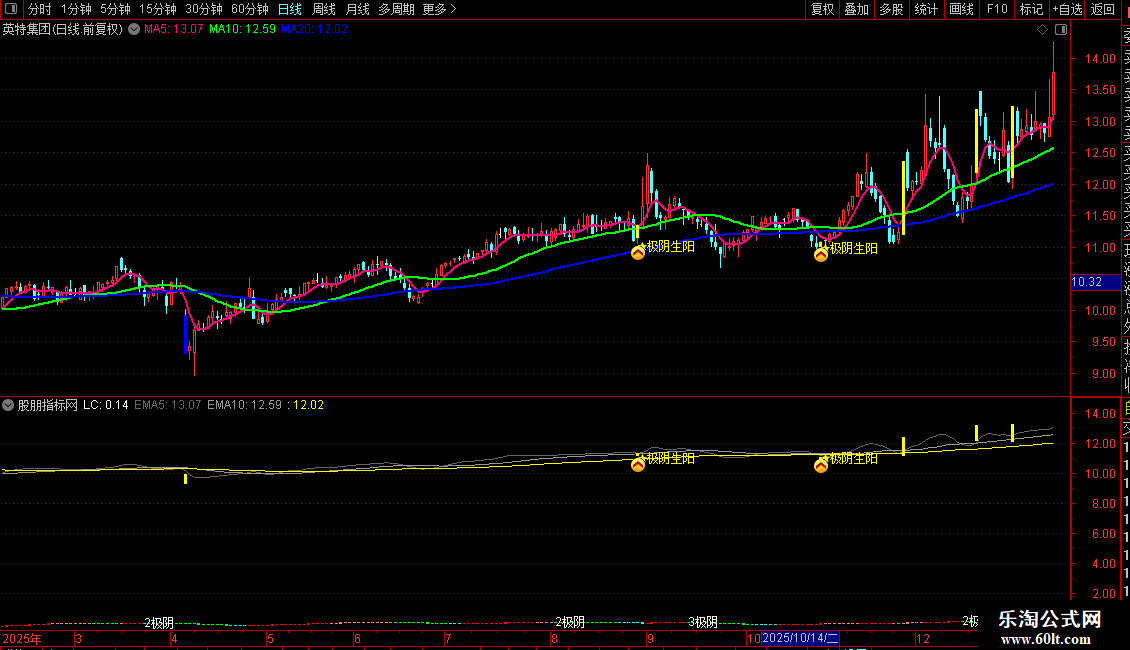
Task: Select the 15分钟 period tab
Action: [158, 9]
